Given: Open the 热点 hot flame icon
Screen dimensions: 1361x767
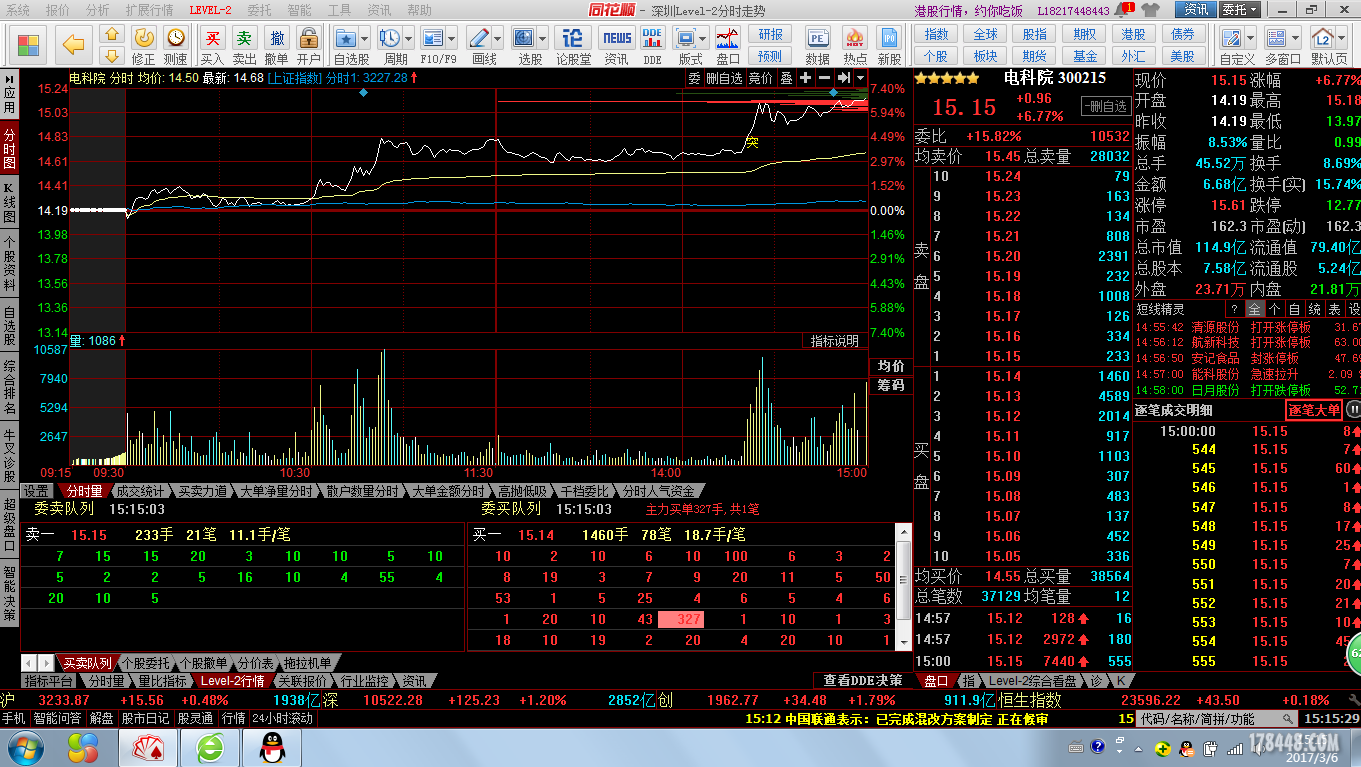Looking at the screenshot, I should pyautogui.click(x=854, y=45).
